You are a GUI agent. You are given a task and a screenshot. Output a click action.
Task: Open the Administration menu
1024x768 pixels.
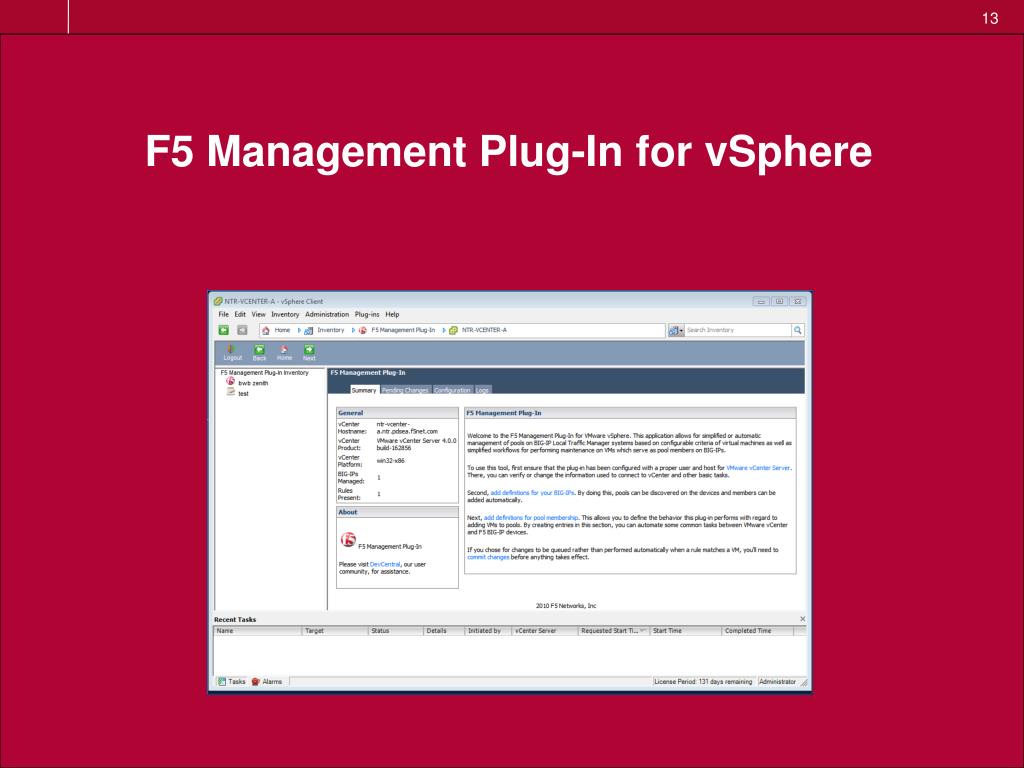coord(327,315)
